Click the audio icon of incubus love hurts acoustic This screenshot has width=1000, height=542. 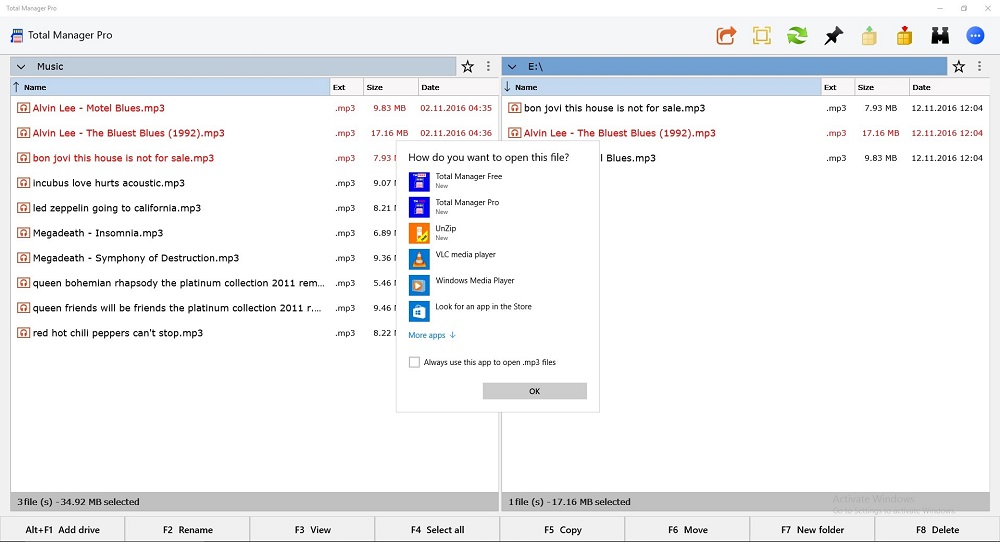(x=23, y=183)
